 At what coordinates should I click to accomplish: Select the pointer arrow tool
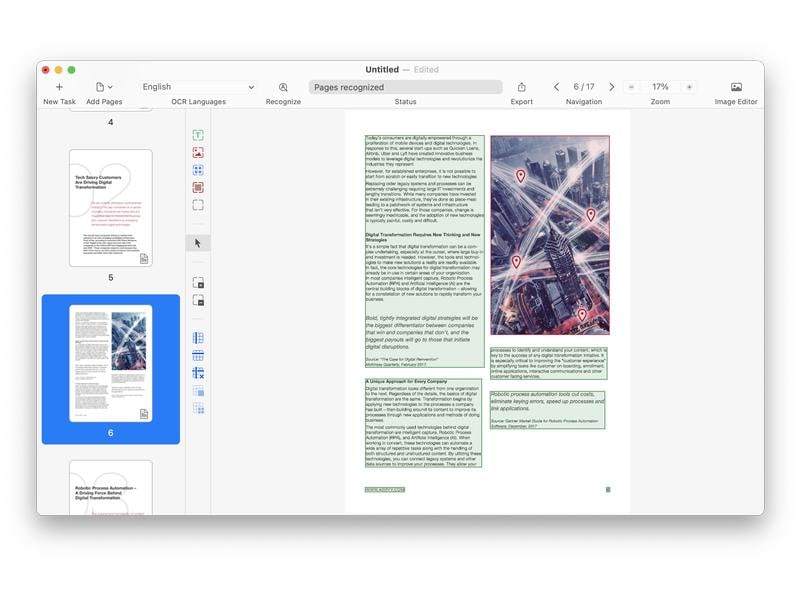coord(198,243)
